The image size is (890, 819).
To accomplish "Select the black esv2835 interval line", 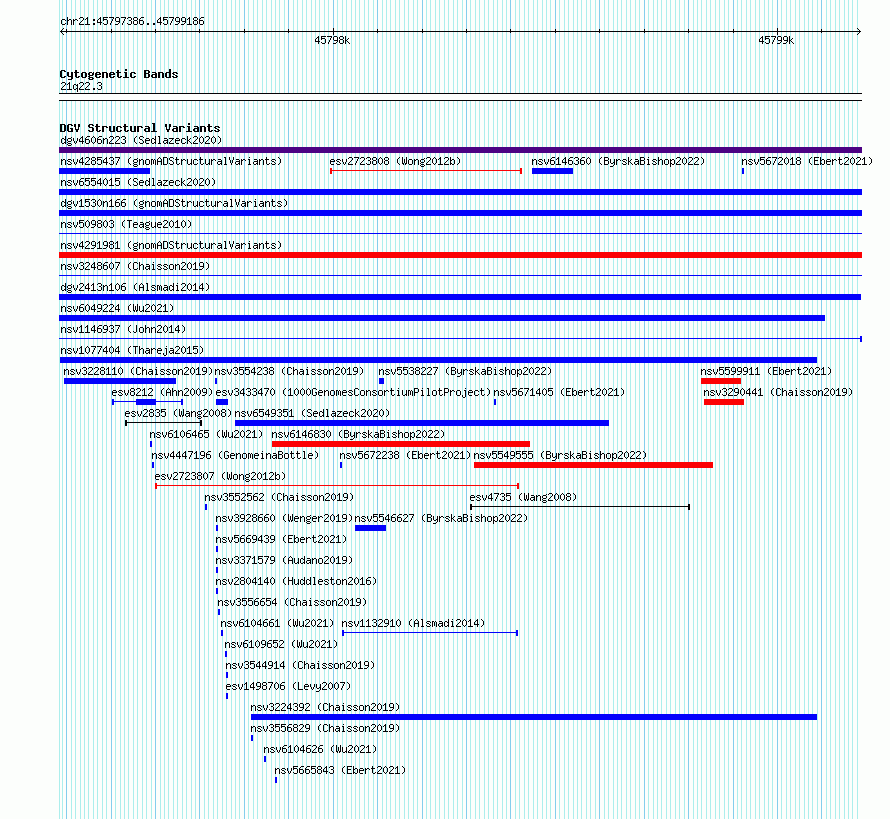I will coord(163,423).
